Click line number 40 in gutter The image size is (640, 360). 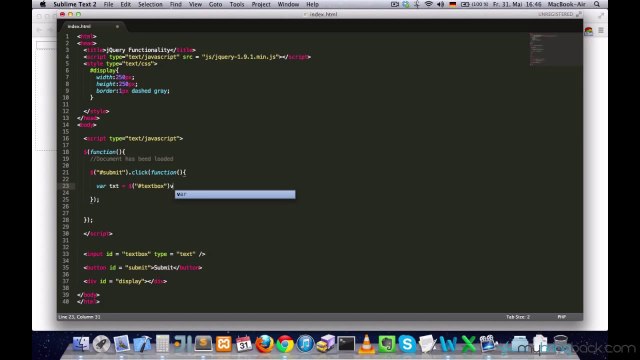66,302
